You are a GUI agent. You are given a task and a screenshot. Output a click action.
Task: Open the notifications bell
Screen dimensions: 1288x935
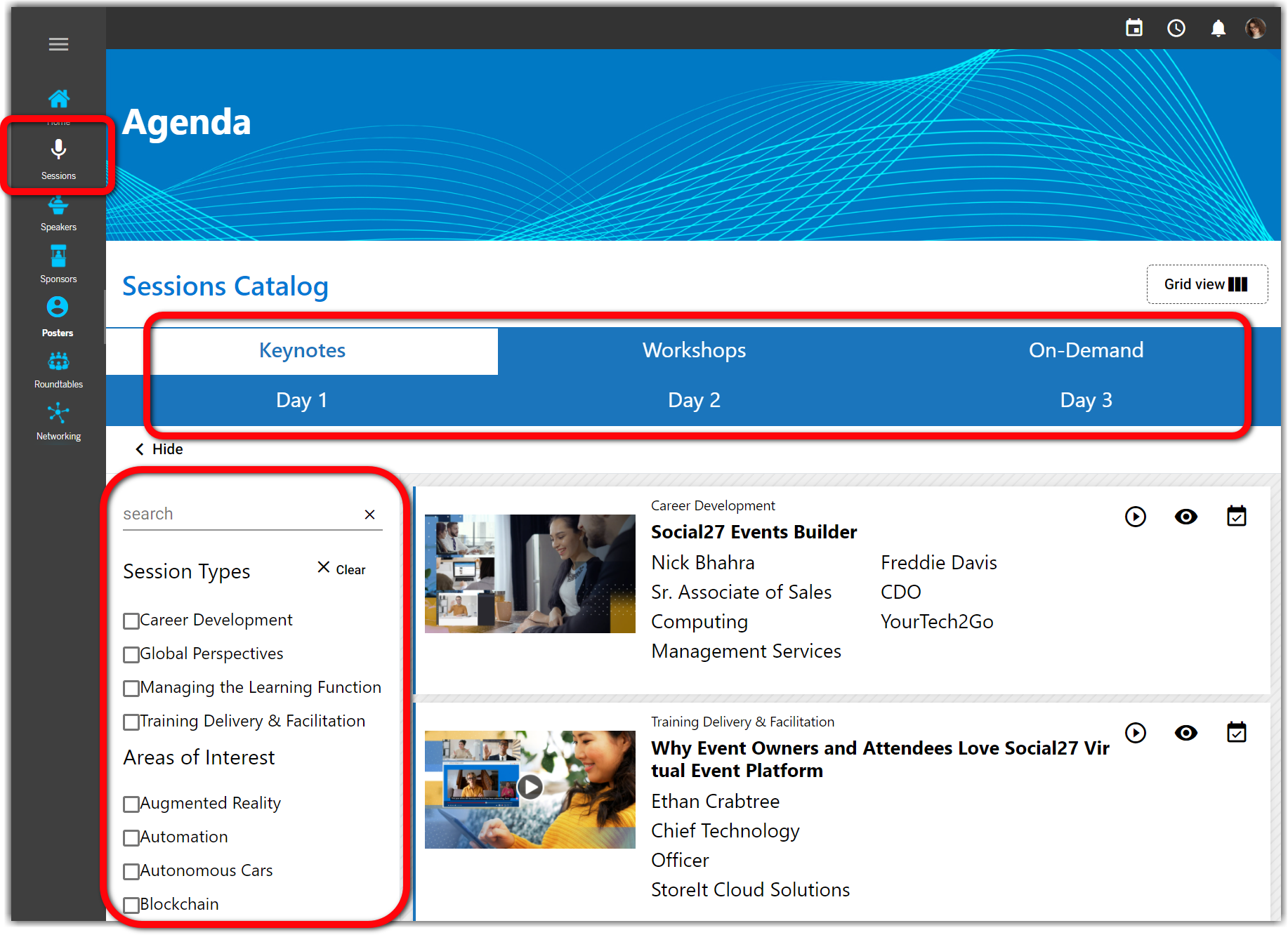(x=1218, y=28)
